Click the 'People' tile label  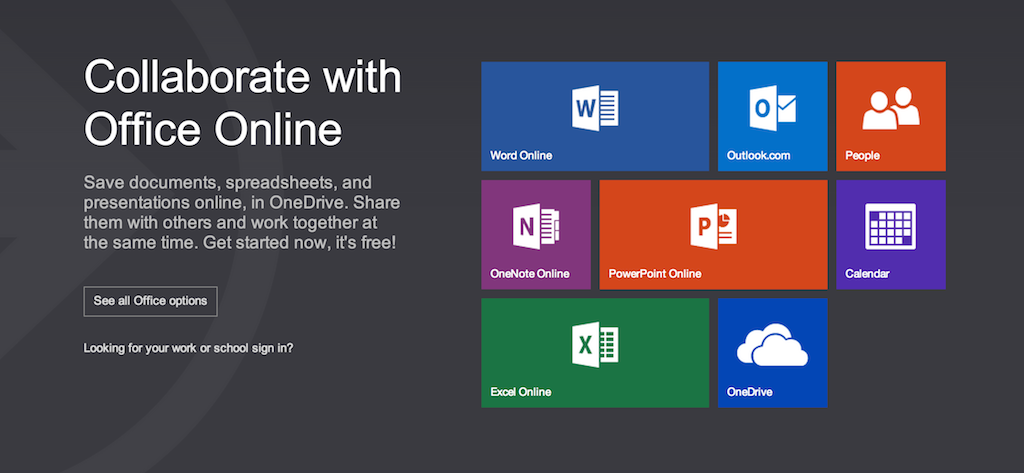[x=862, y=155]
